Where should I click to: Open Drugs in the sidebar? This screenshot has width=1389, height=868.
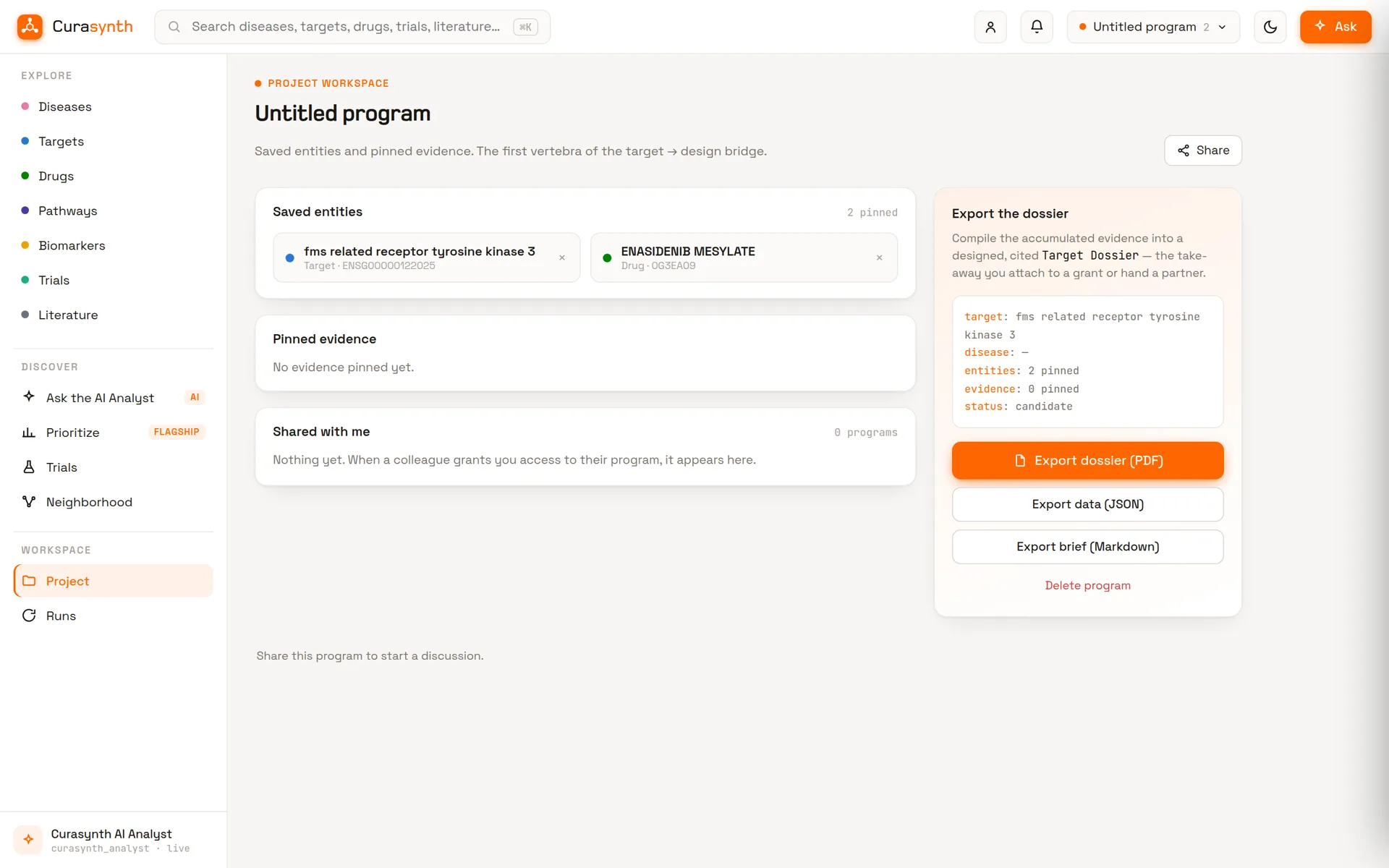pyautogui.click(x=114, y=176)
